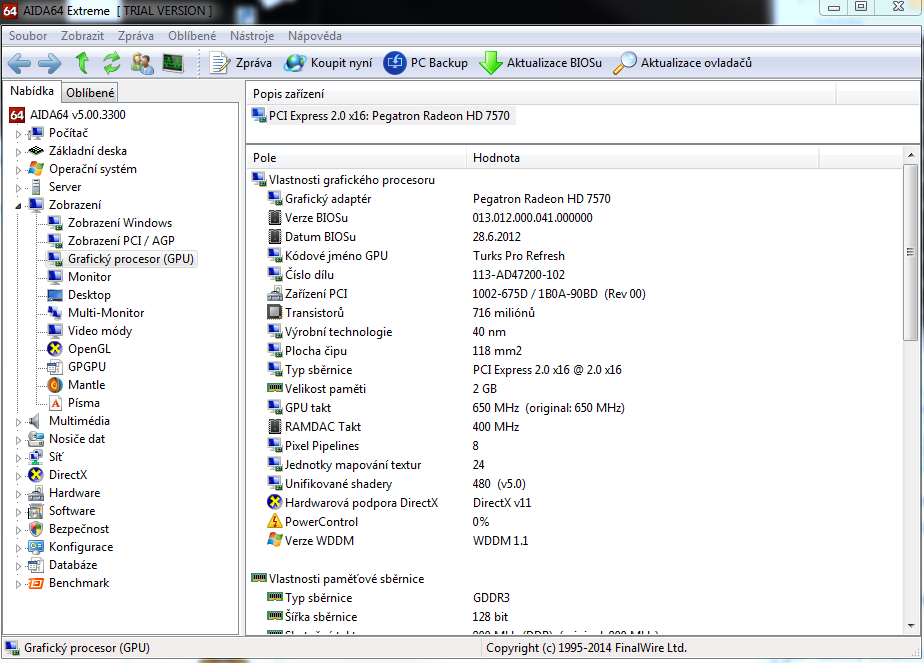
Task: Select OpenGL in the sidebar tree
Action: pos(89,349)
